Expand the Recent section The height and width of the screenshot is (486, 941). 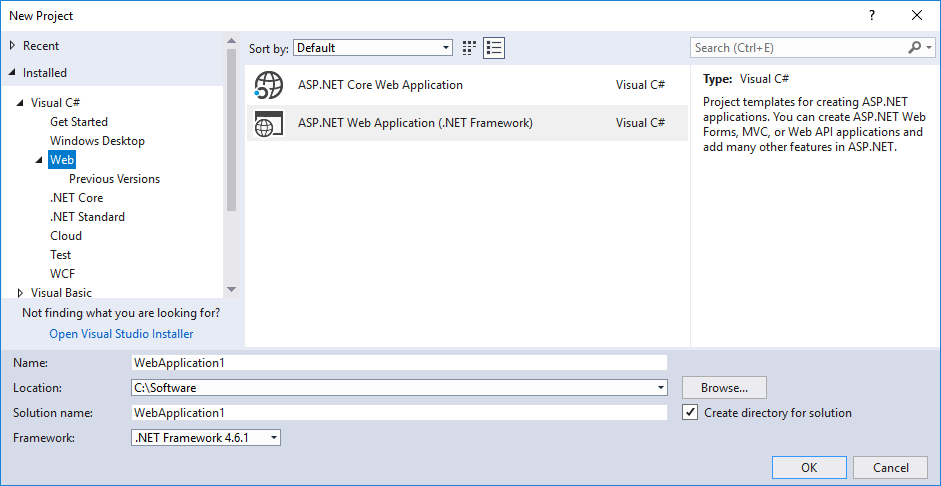click(x=13, y=46)
